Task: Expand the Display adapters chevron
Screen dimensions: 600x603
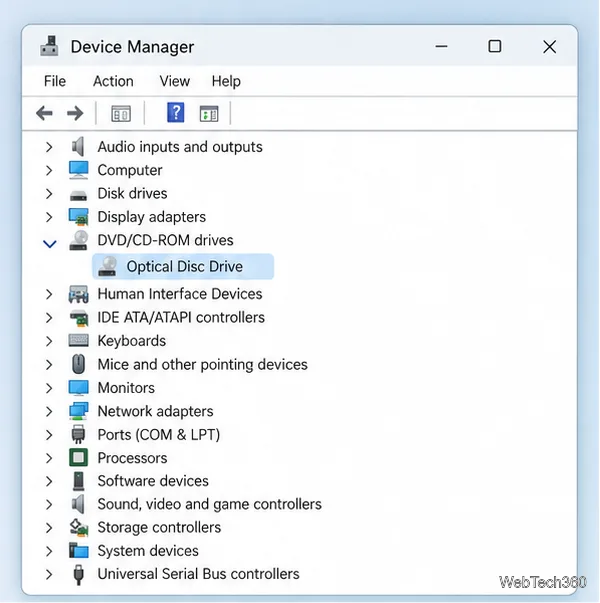Action: point(49,217)
